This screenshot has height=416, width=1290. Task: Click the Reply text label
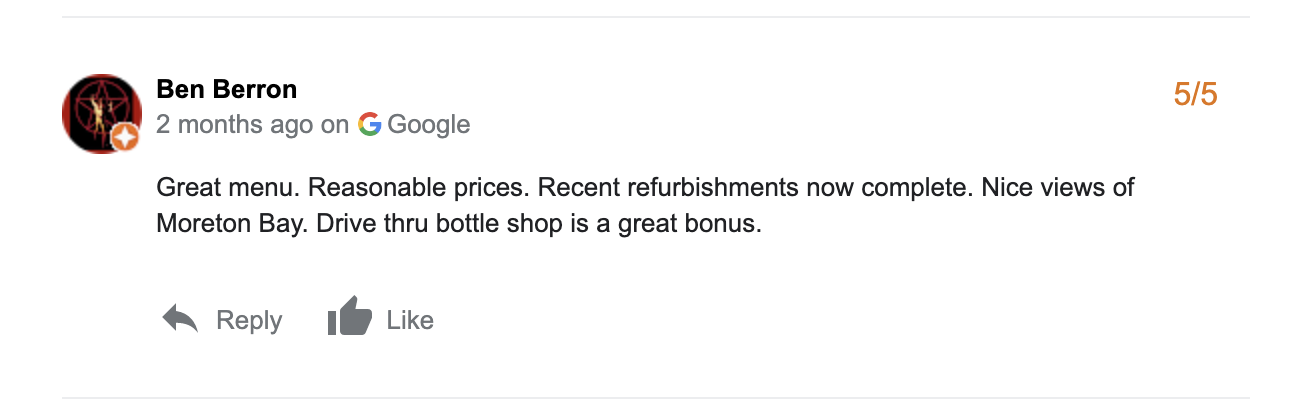(x=249, y=321)
